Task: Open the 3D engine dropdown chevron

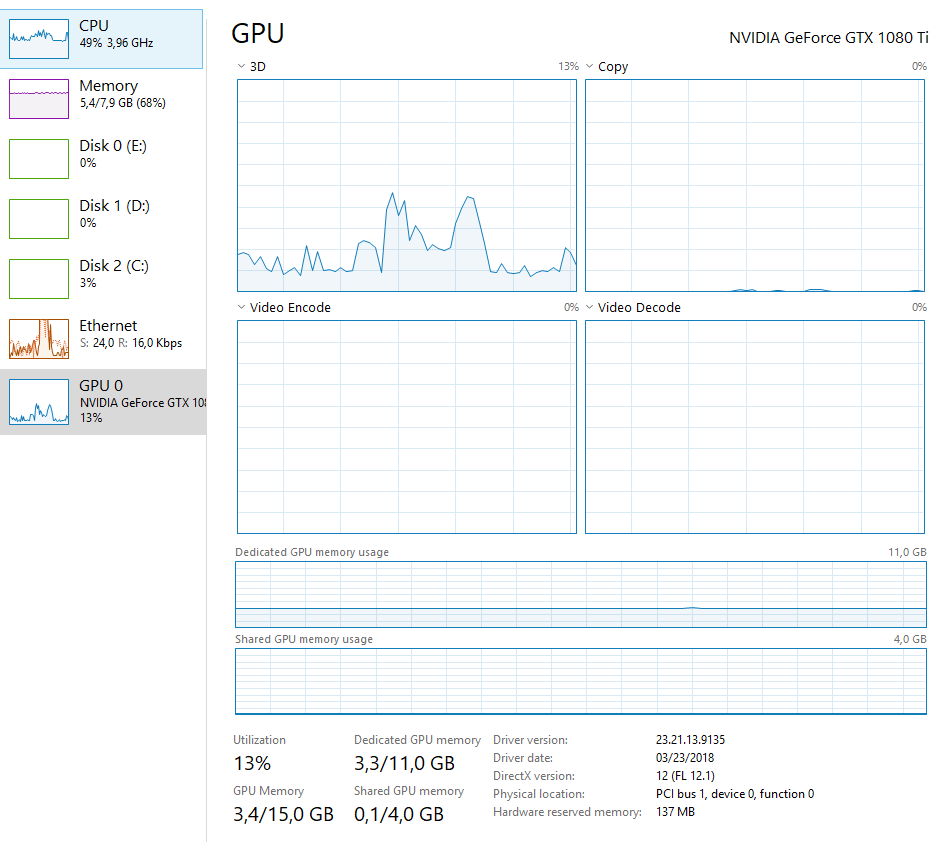Action: 242,66
